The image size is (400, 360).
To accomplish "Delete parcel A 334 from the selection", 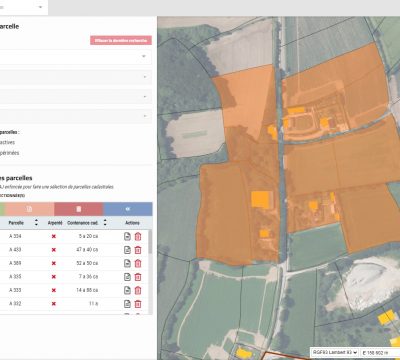I will point(138,236).
